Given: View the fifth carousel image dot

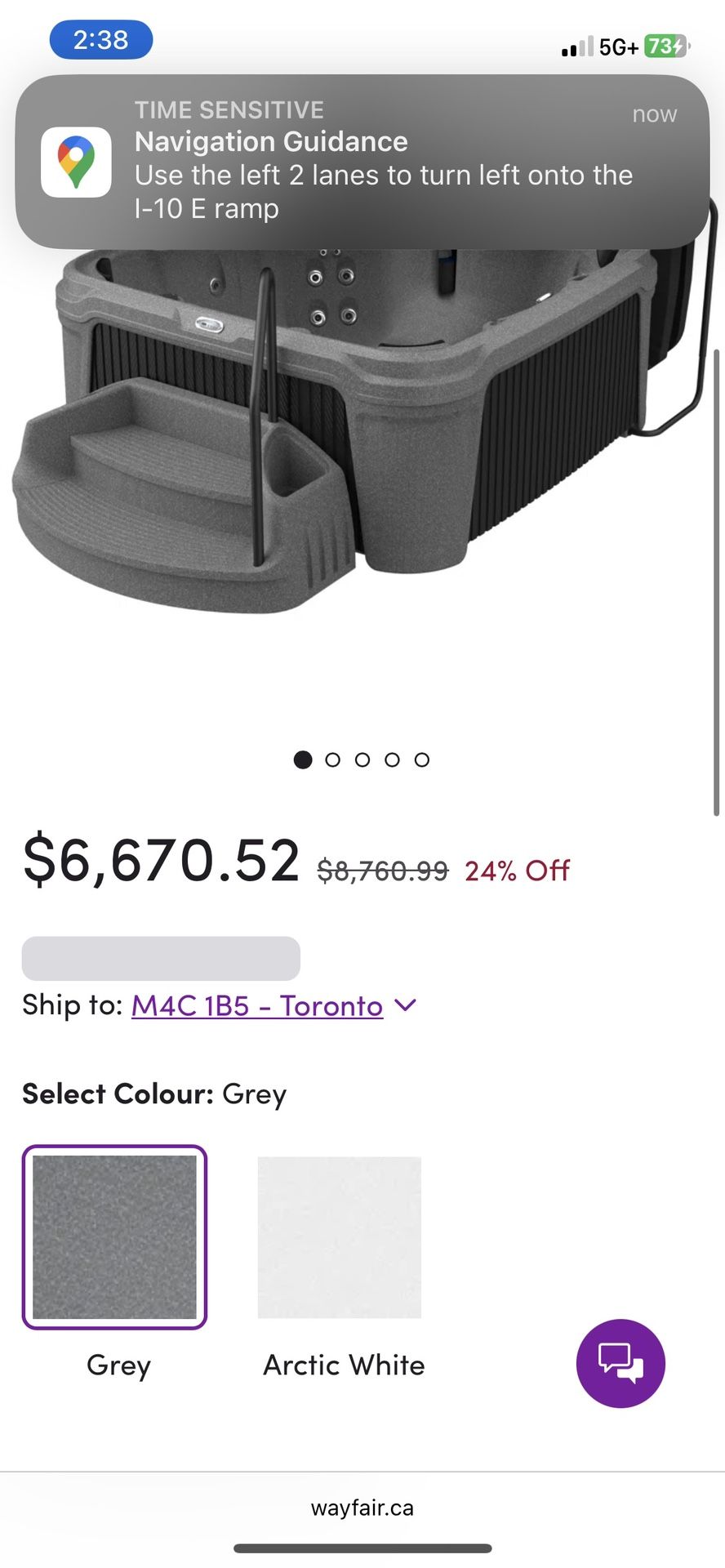Looking at the screenshot, I should (x=421, y=759).
